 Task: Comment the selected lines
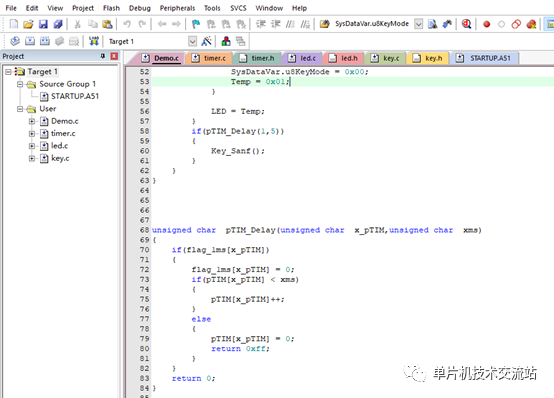pyautogui.click(x=290, y=24)
